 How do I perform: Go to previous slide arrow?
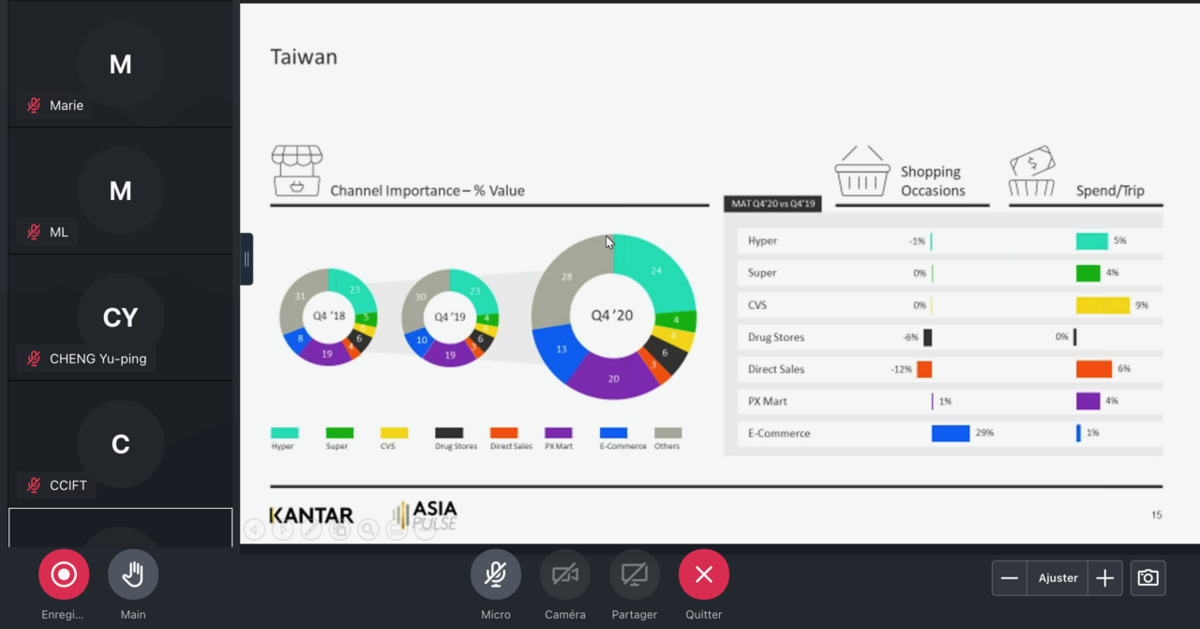[x=255, y=529]
